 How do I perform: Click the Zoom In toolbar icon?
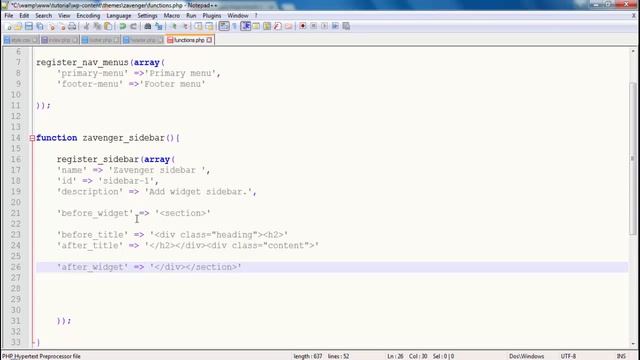pos(173,27)
